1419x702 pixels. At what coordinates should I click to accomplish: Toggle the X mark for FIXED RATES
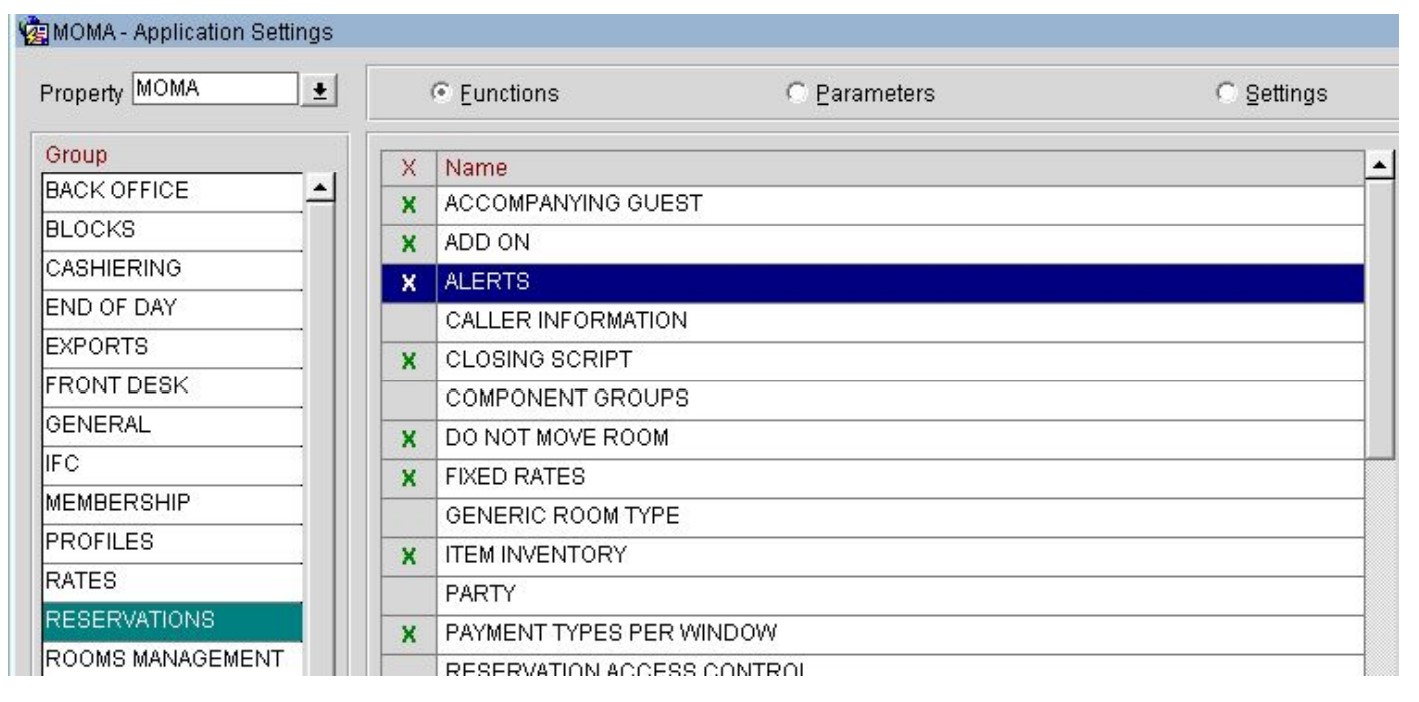point(408,478)
